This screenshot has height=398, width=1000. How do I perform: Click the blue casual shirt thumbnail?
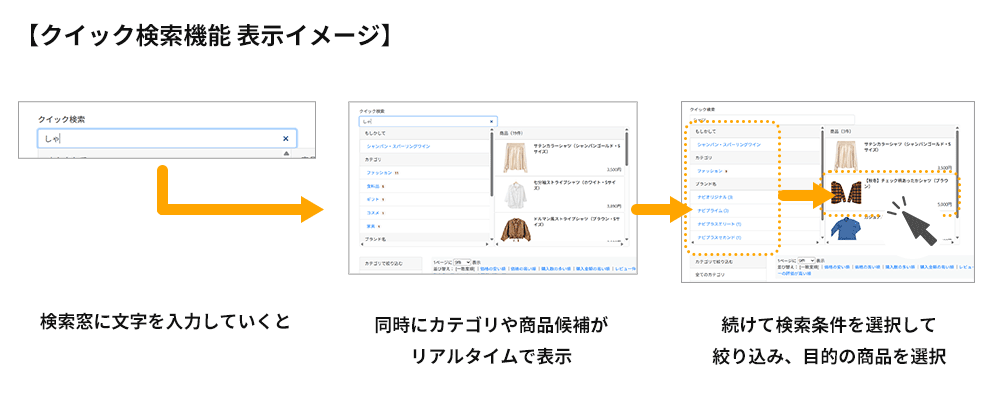point(845,228)
